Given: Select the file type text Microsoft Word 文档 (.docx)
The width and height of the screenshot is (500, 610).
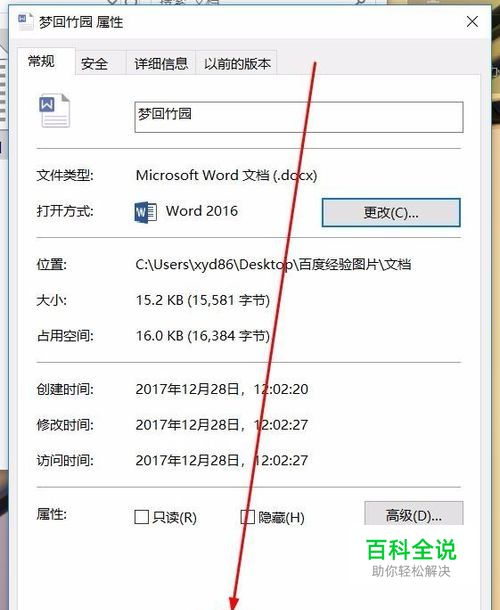Looking at the screenshot, I should (x=226, y=175).
